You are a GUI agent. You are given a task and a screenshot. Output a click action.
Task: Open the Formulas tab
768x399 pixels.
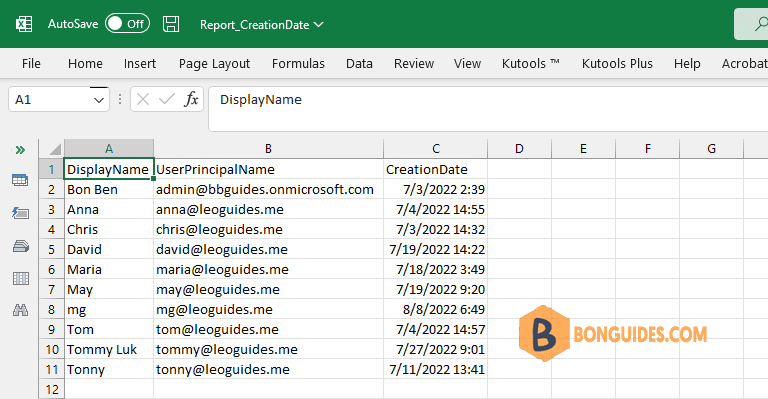298,64
